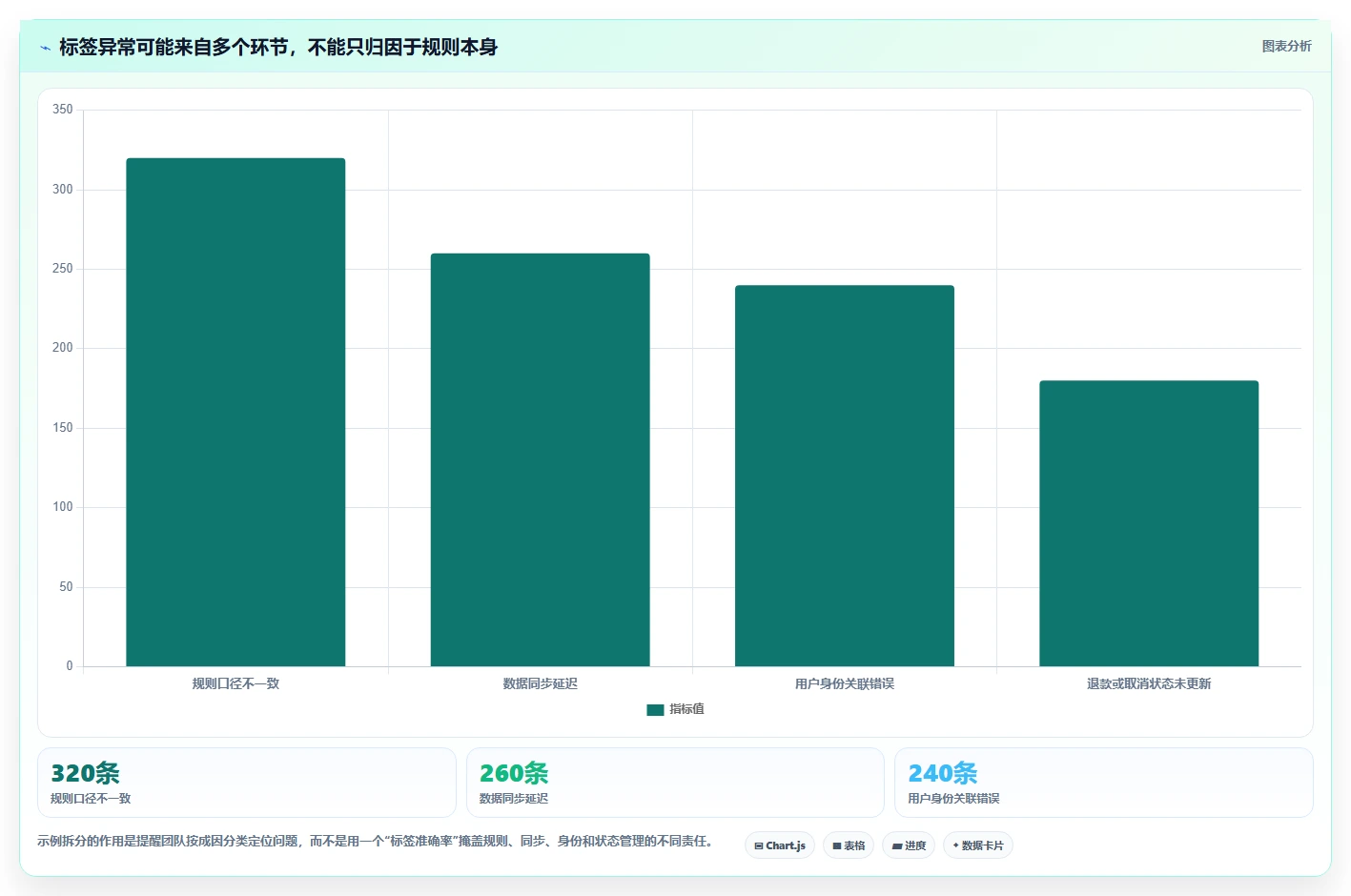Click the y-axis value 150

tap(63, 428)
